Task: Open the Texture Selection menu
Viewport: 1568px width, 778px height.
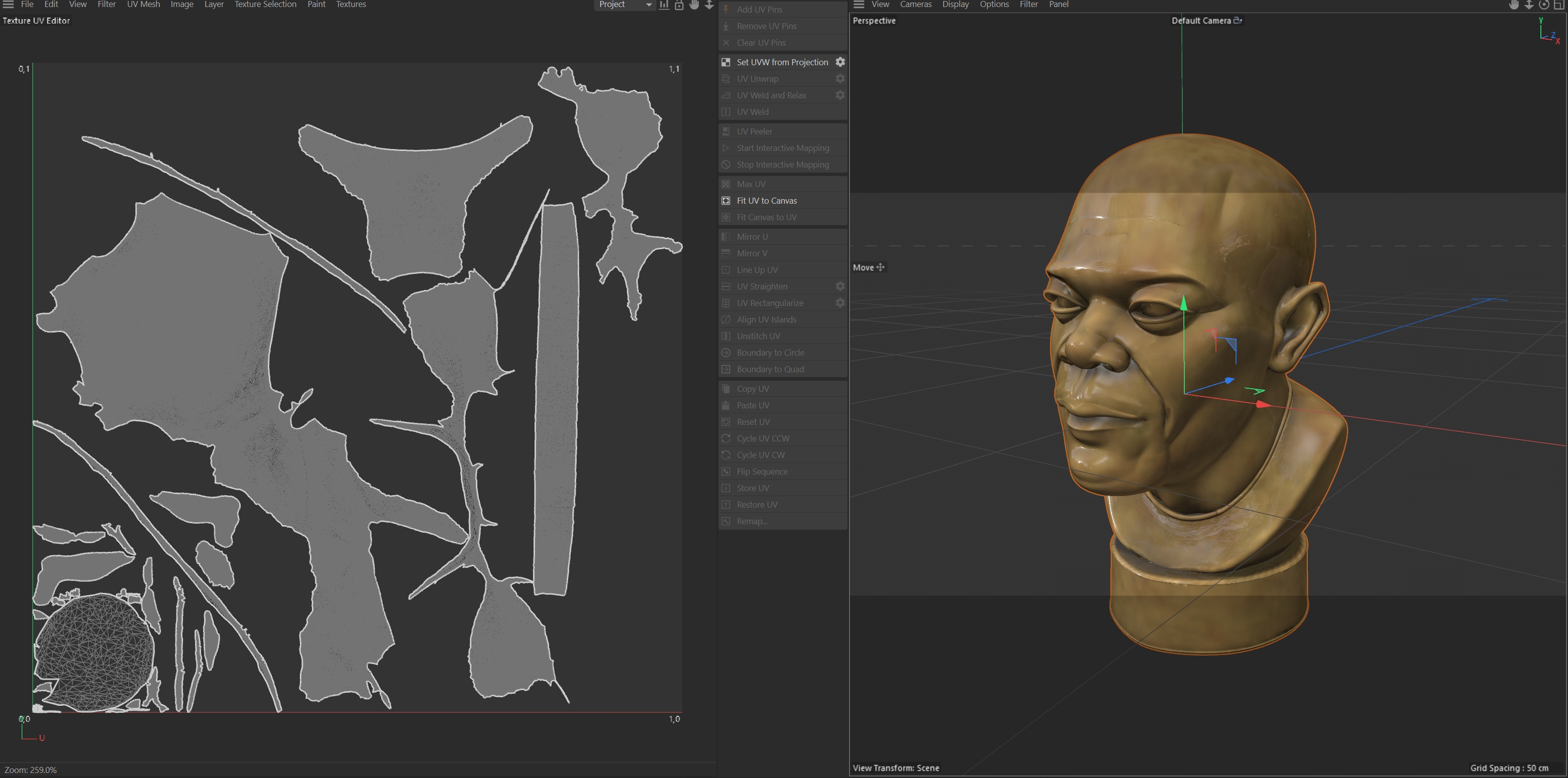Action: click(x=265, y=5)
